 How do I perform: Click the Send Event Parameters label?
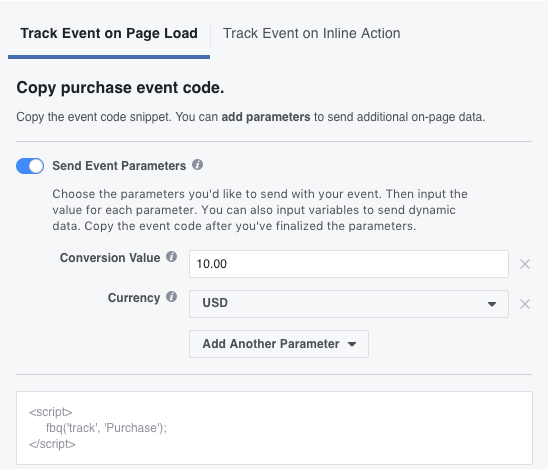click(119, 166)
